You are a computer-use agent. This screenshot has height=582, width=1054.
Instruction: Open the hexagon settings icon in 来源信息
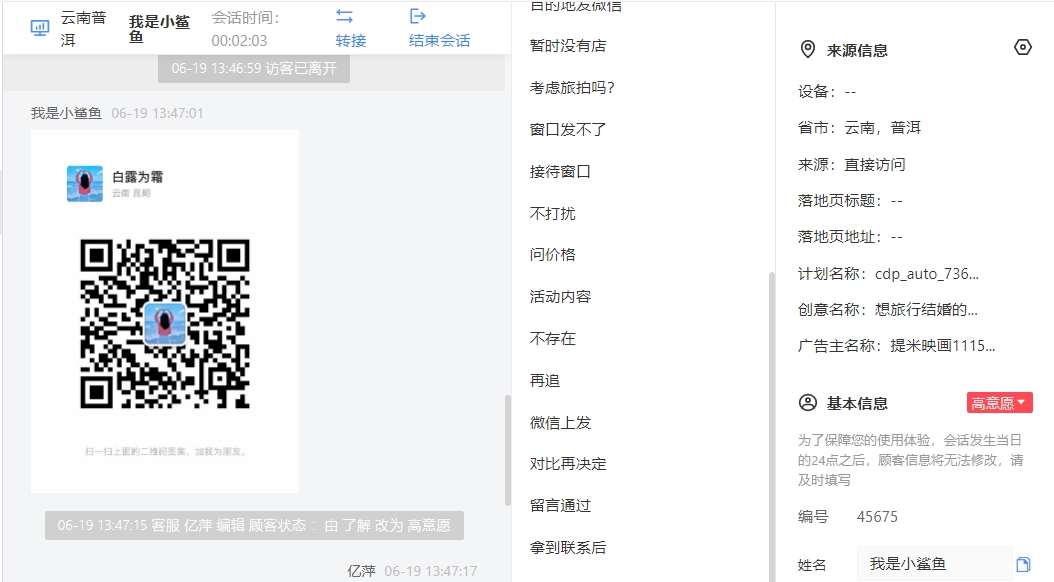tap(1022, 47)
